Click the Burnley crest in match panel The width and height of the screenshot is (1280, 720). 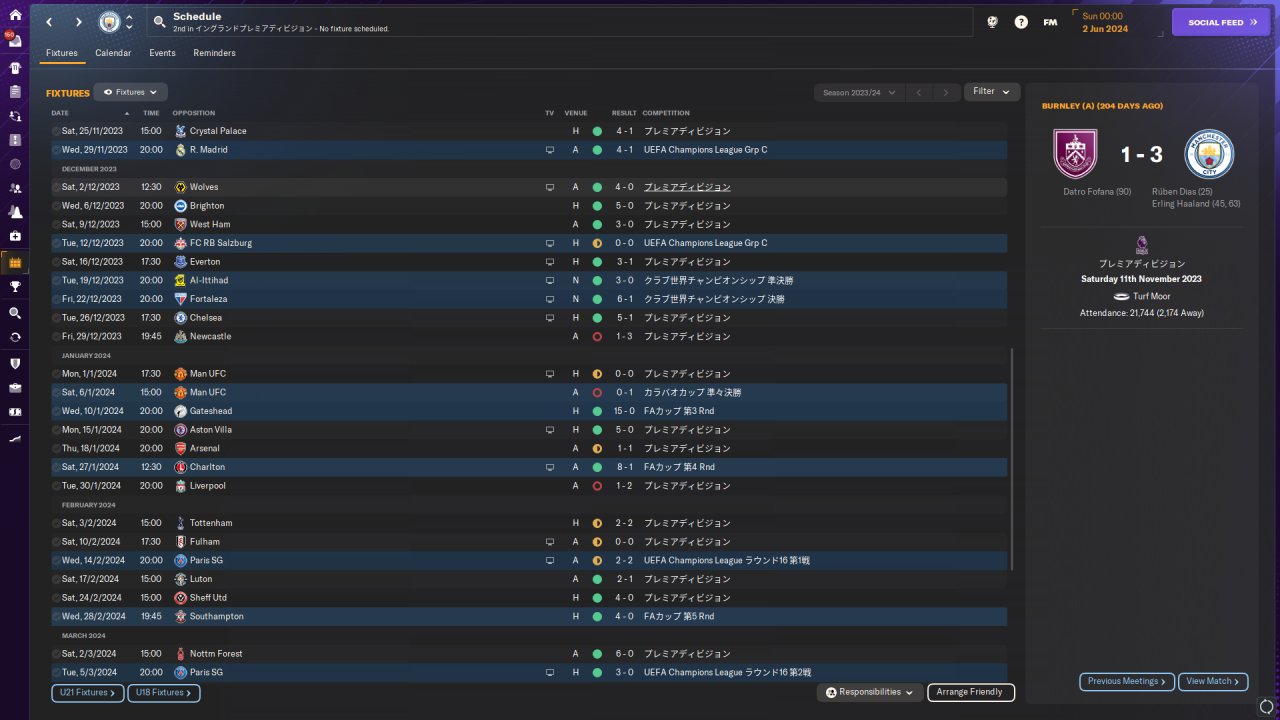tap(1076, 154)
